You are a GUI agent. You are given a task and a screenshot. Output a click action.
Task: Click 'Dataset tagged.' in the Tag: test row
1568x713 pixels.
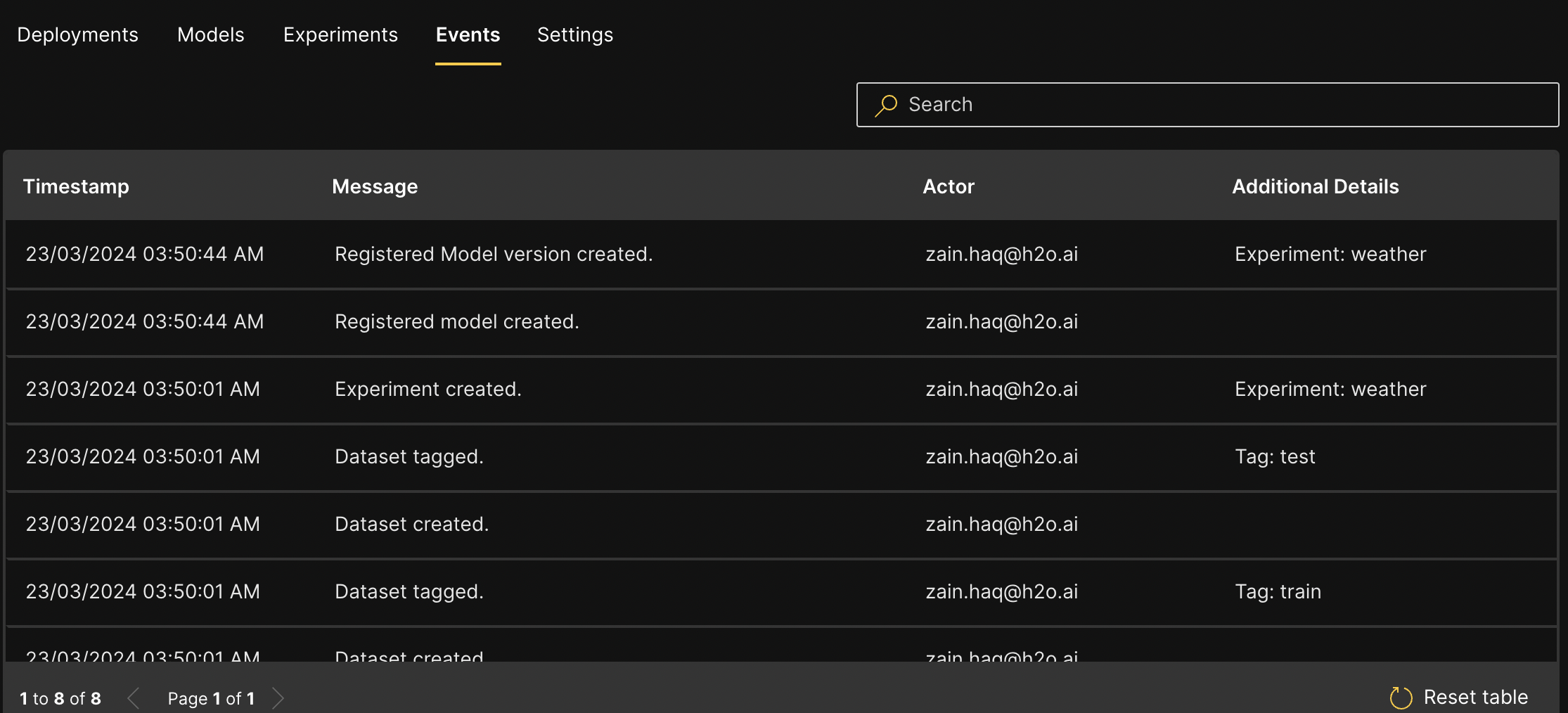(x=409, y=456)
